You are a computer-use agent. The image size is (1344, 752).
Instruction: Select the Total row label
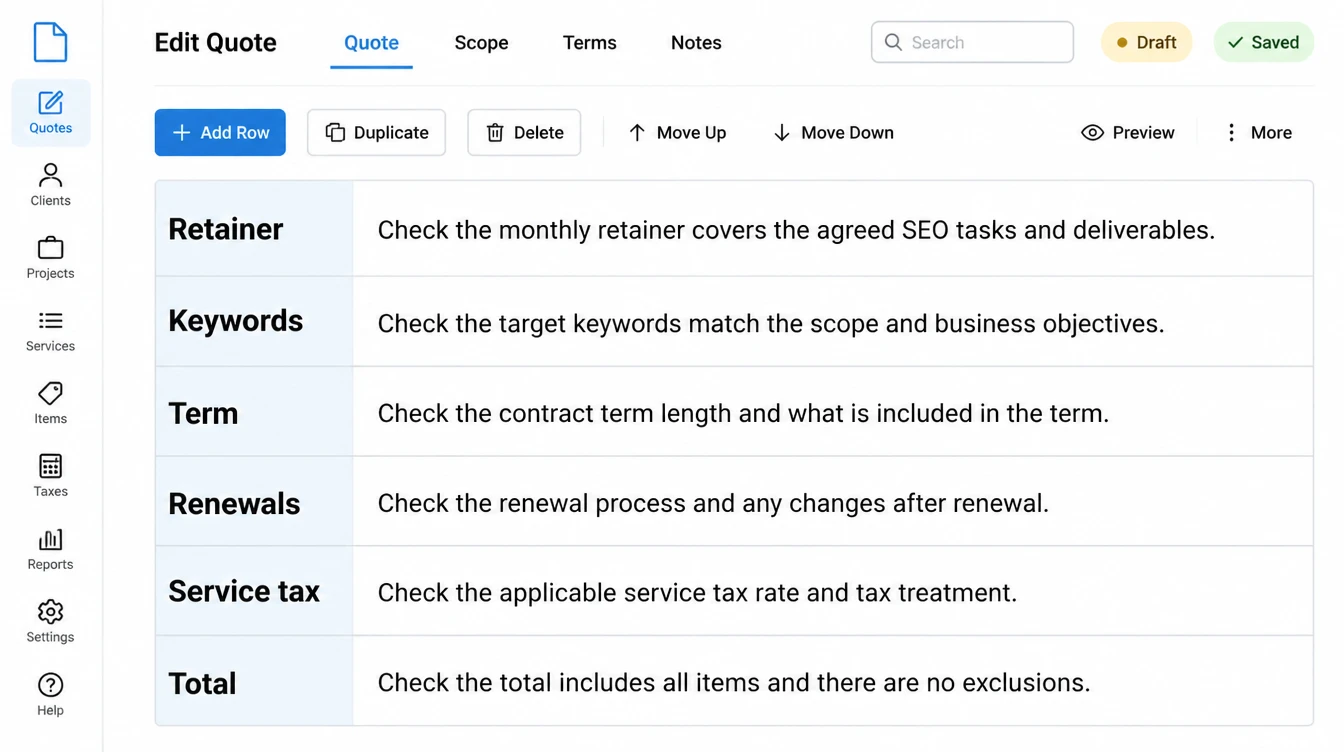coord(202,683)
